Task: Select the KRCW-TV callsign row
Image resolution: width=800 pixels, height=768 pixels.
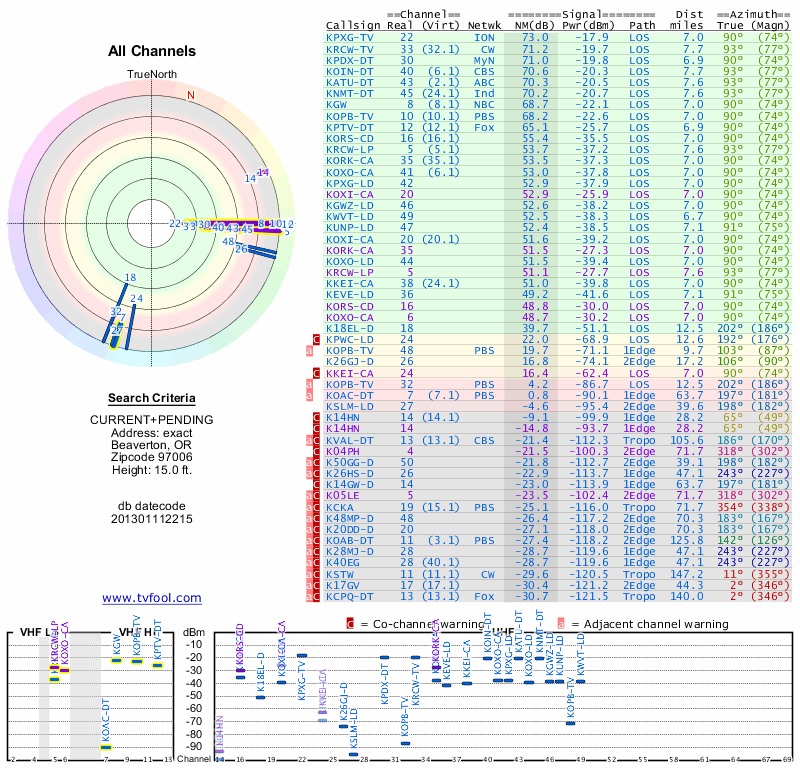Action: click(x=350, y=49)
